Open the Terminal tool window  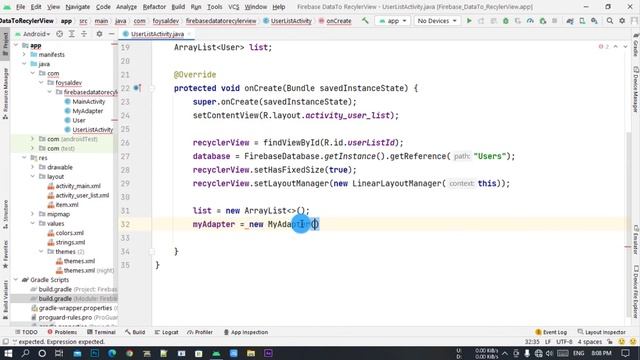pos(101,332)
